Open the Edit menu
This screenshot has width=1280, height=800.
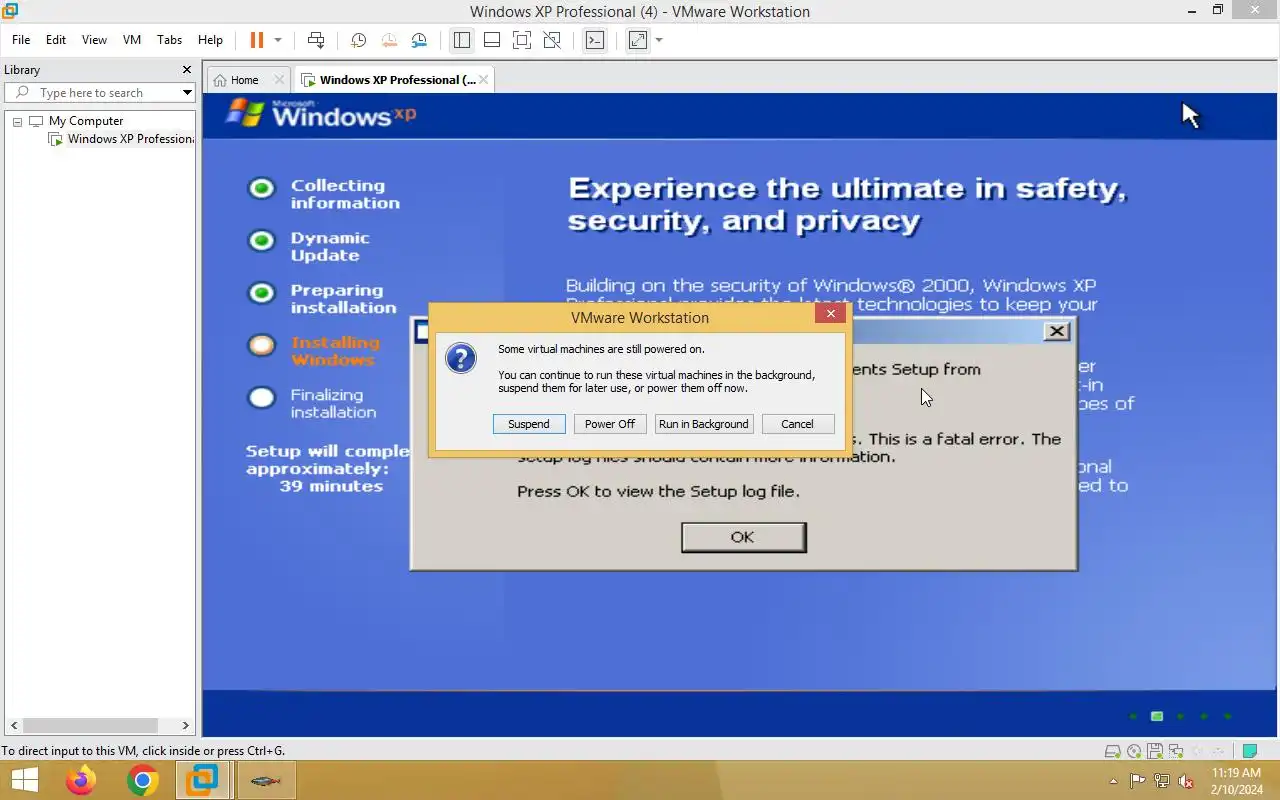(56, 40)
